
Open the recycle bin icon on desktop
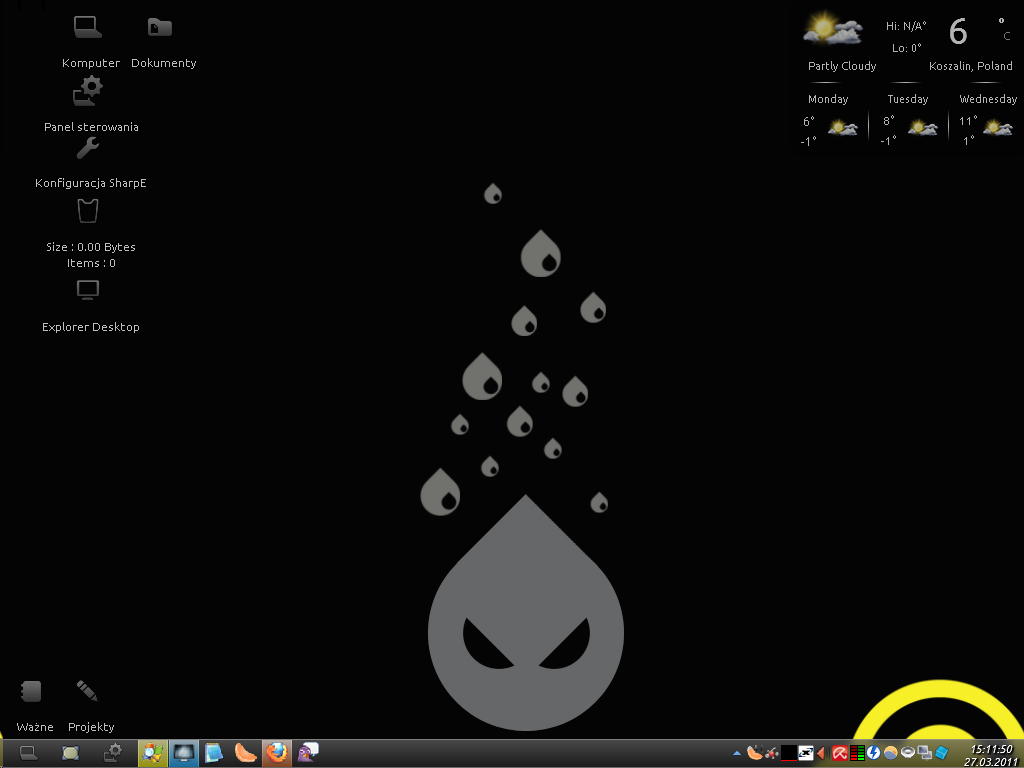click(88, 211)
